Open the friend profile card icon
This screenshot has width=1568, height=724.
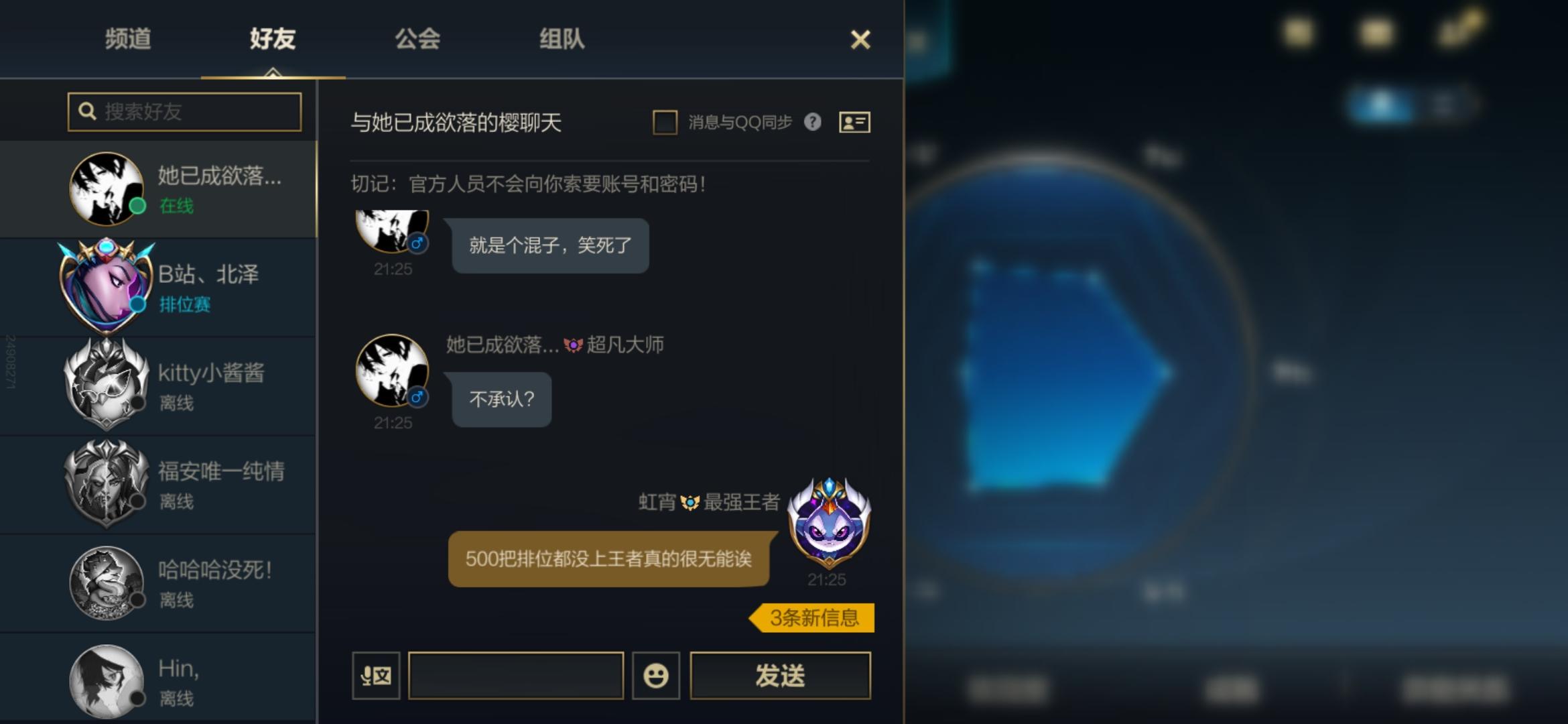[854, 122]
